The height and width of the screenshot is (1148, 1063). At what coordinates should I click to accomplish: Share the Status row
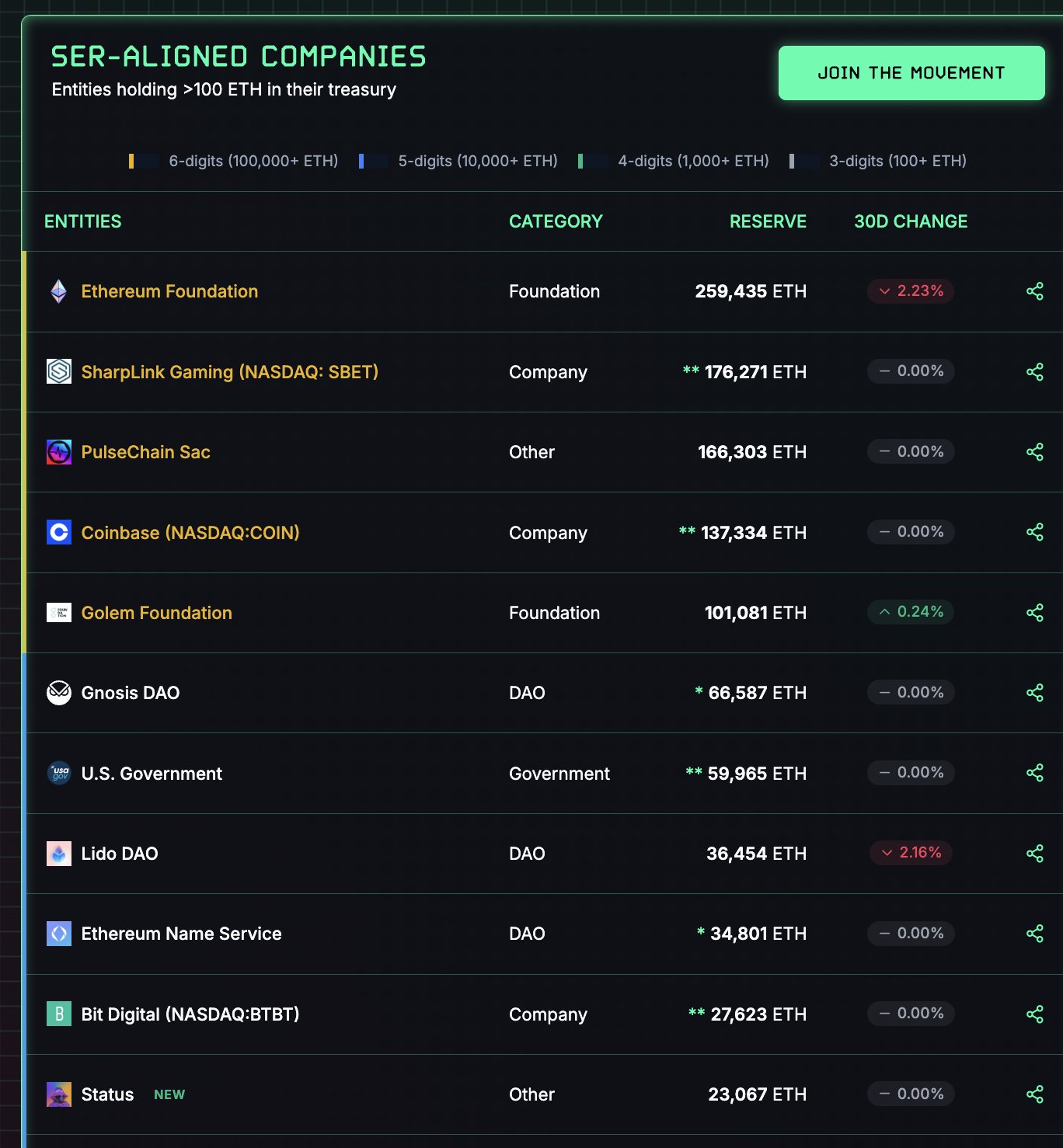coord(1035,1094)
